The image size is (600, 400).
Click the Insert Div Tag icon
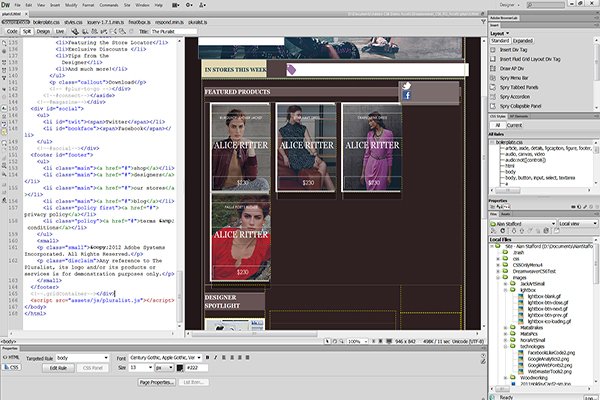pos(493,50)
